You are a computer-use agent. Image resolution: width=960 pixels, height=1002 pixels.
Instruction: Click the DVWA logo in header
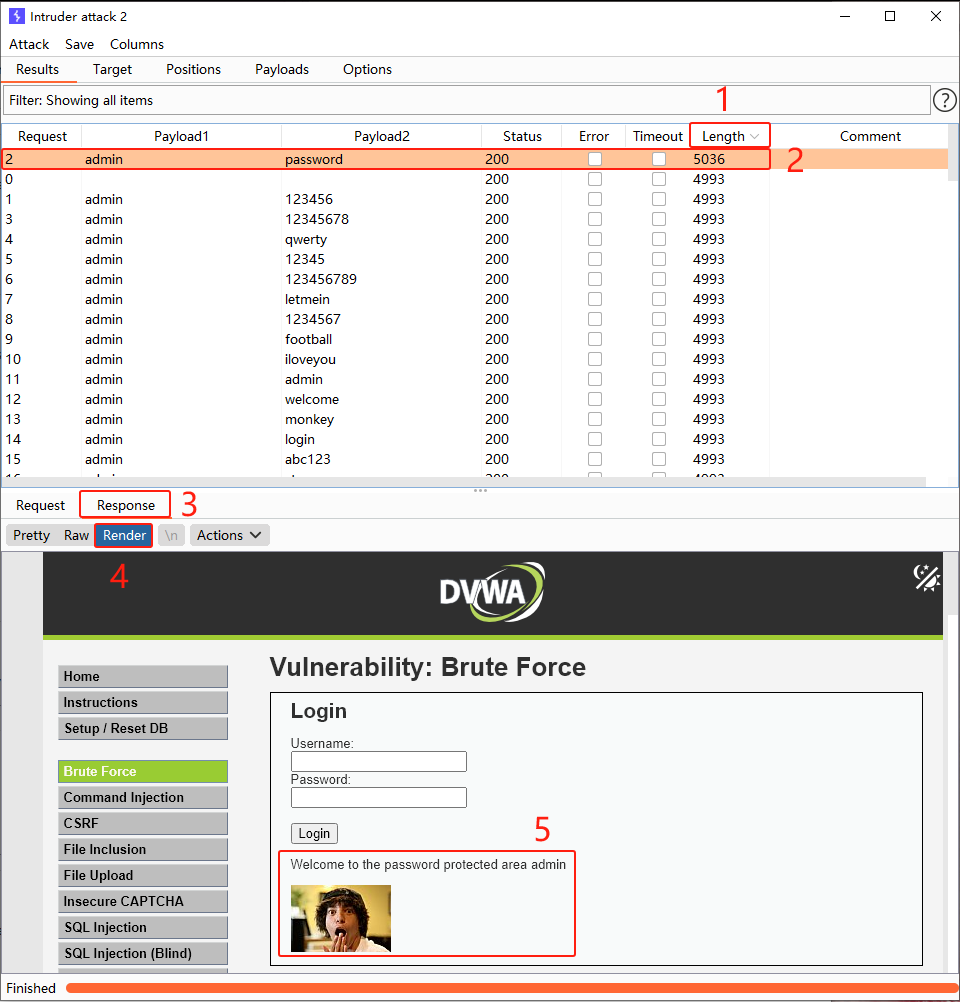click(x=492, y=592)
